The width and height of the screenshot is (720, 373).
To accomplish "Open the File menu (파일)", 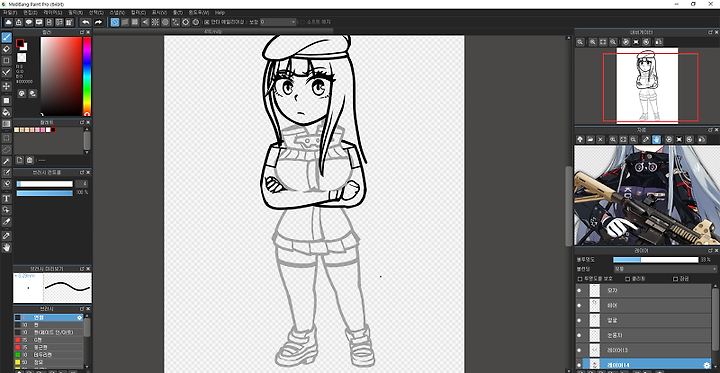I will pos(10,12).
